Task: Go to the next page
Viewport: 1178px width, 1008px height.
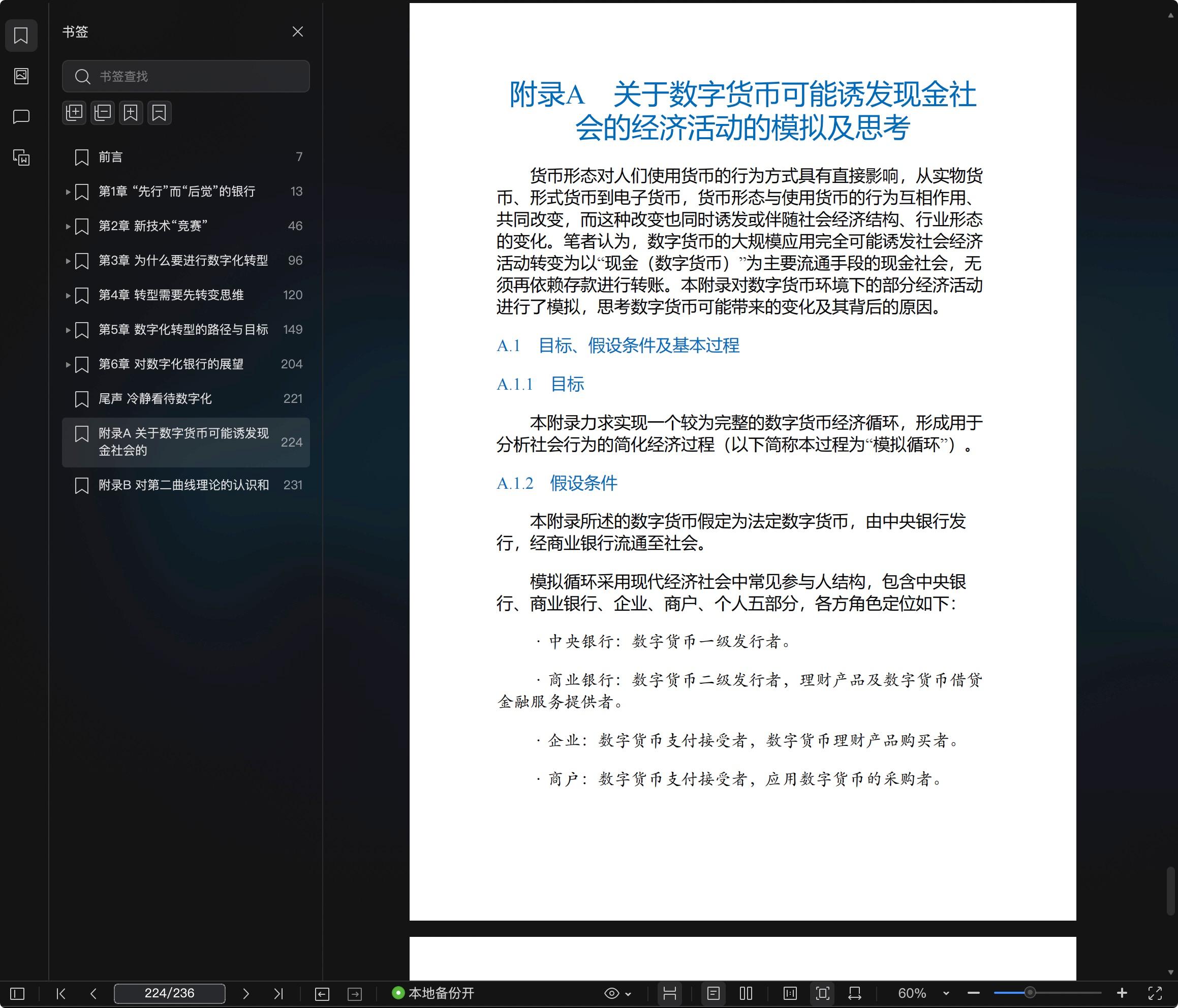Action: [245, 993]
